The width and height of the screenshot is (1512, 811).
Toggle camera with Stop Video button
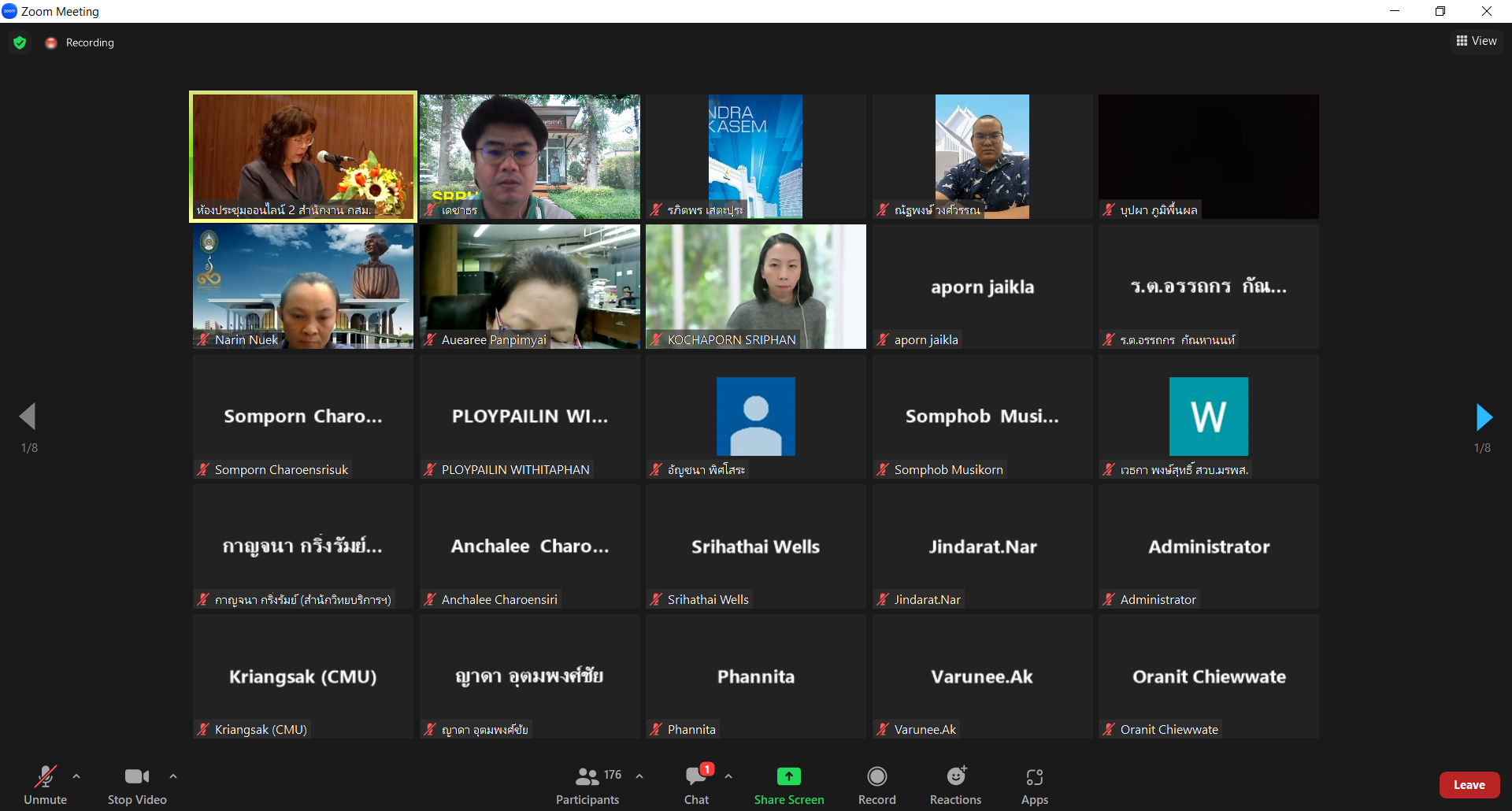pyautogui.click(x=137, y=785)
